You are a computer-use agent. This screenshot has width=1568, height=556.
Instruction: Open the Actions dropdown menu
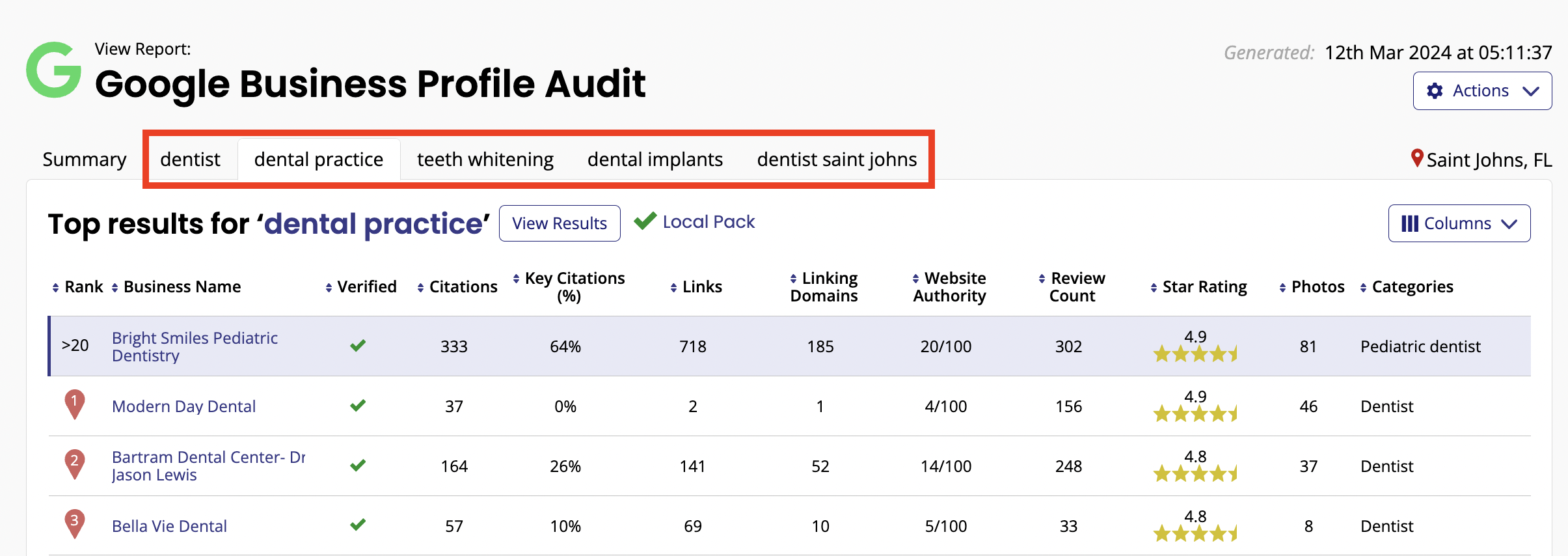tap(1482, 91)
